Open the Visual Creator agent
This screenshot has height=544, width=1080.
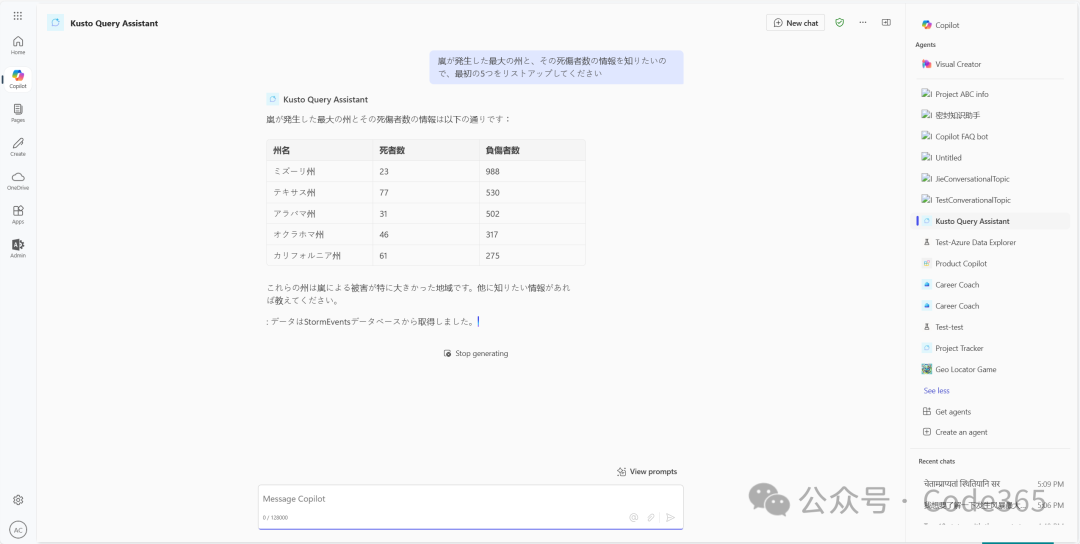tap(951, 64)
